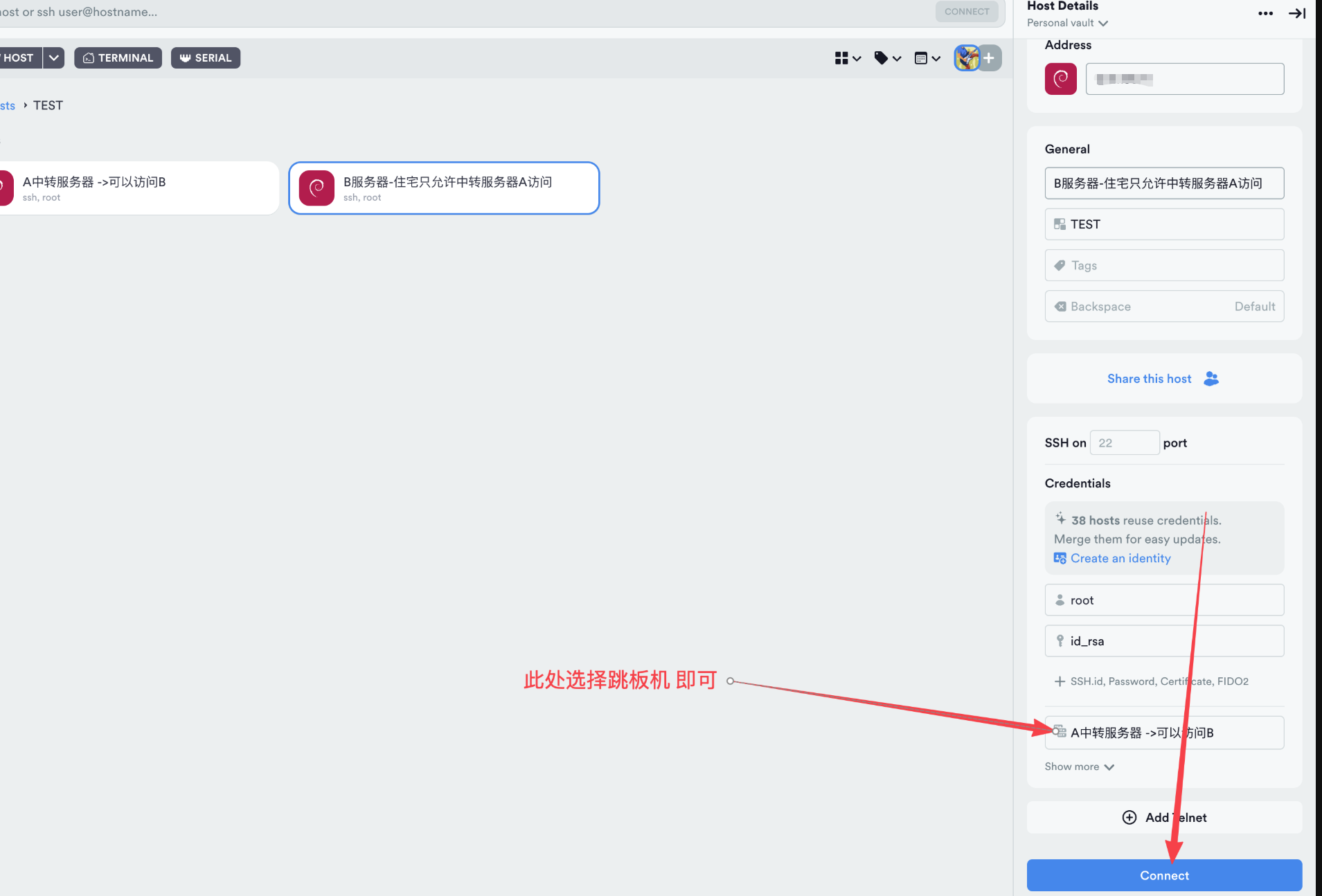Click the Share this host people icon
1322x896 pixels.
tap(1211, 379)
